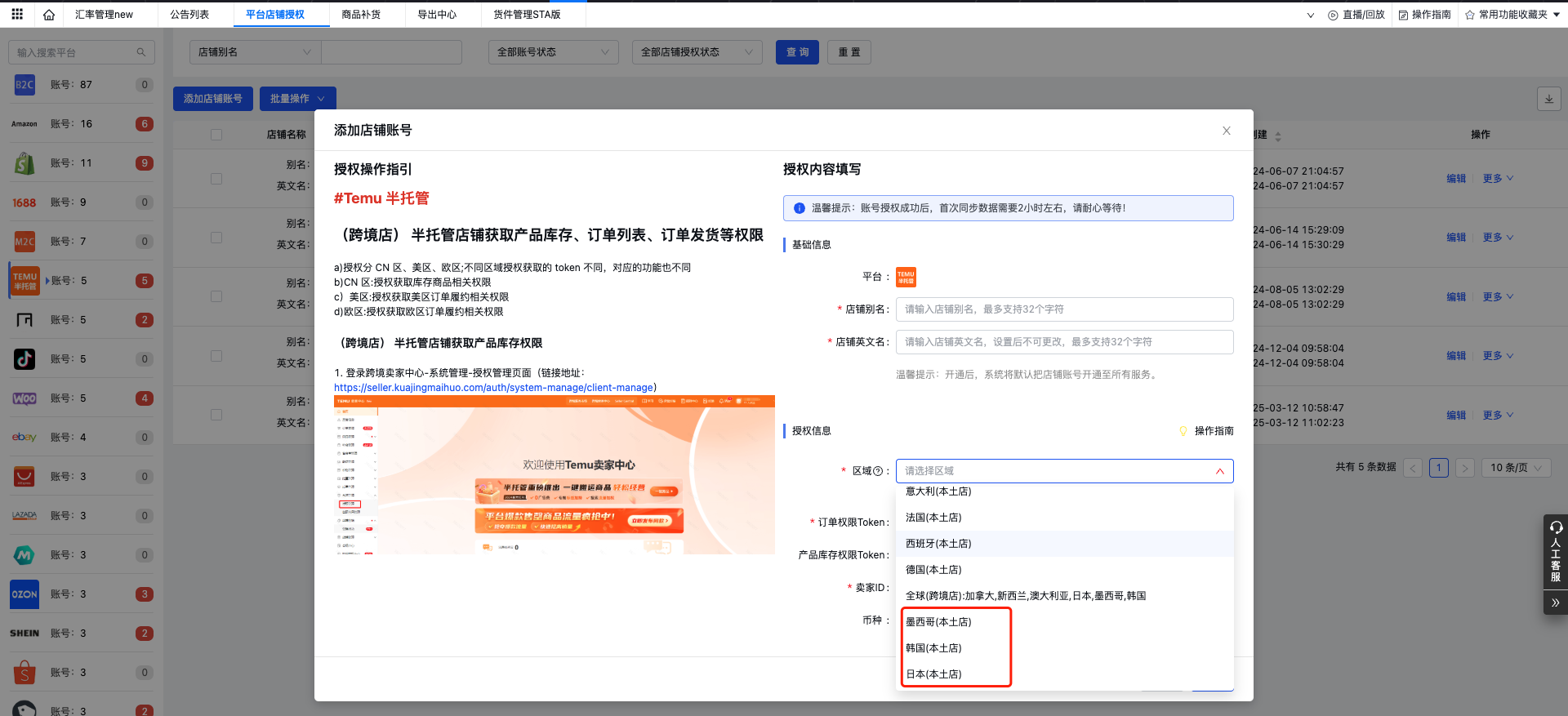Viewport: 1568px width, 716px height.
Task: Click the lightbulb icon beside 操作指南 in the dialog
Action: pyautogui.click(x=1183, y=431)
